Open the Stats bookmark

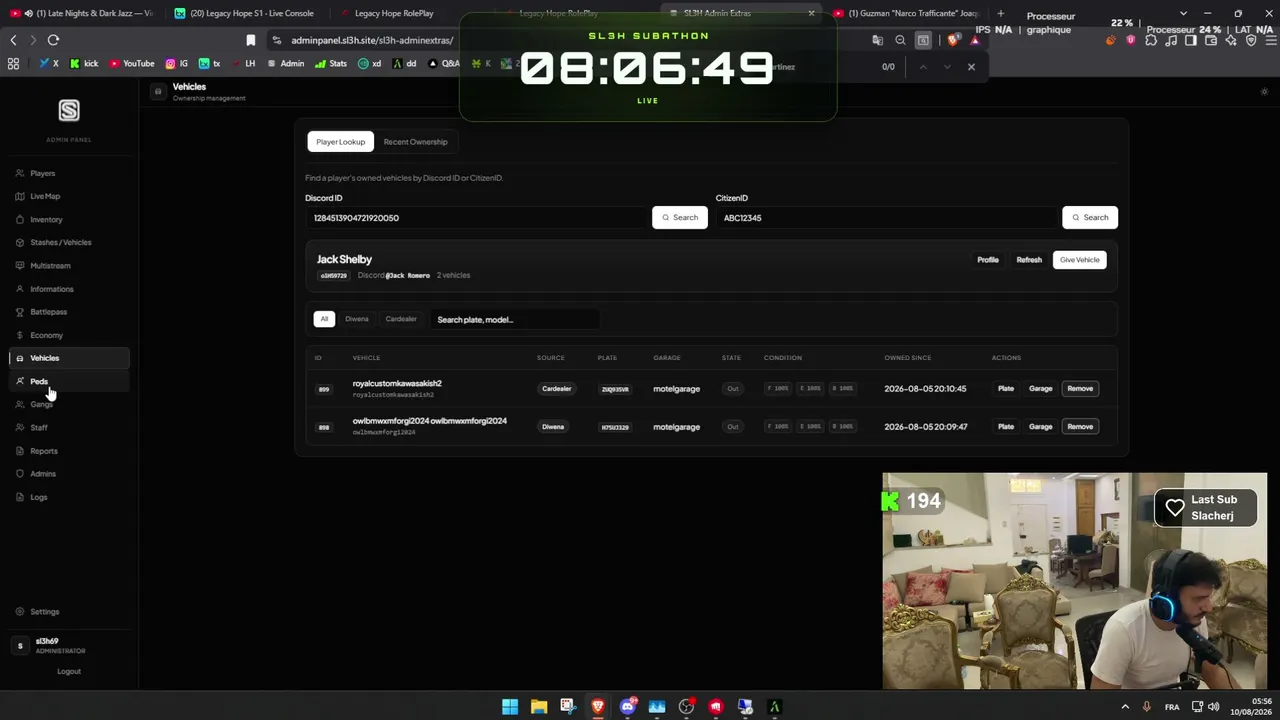pyautogui.click(x=331, y=64)
